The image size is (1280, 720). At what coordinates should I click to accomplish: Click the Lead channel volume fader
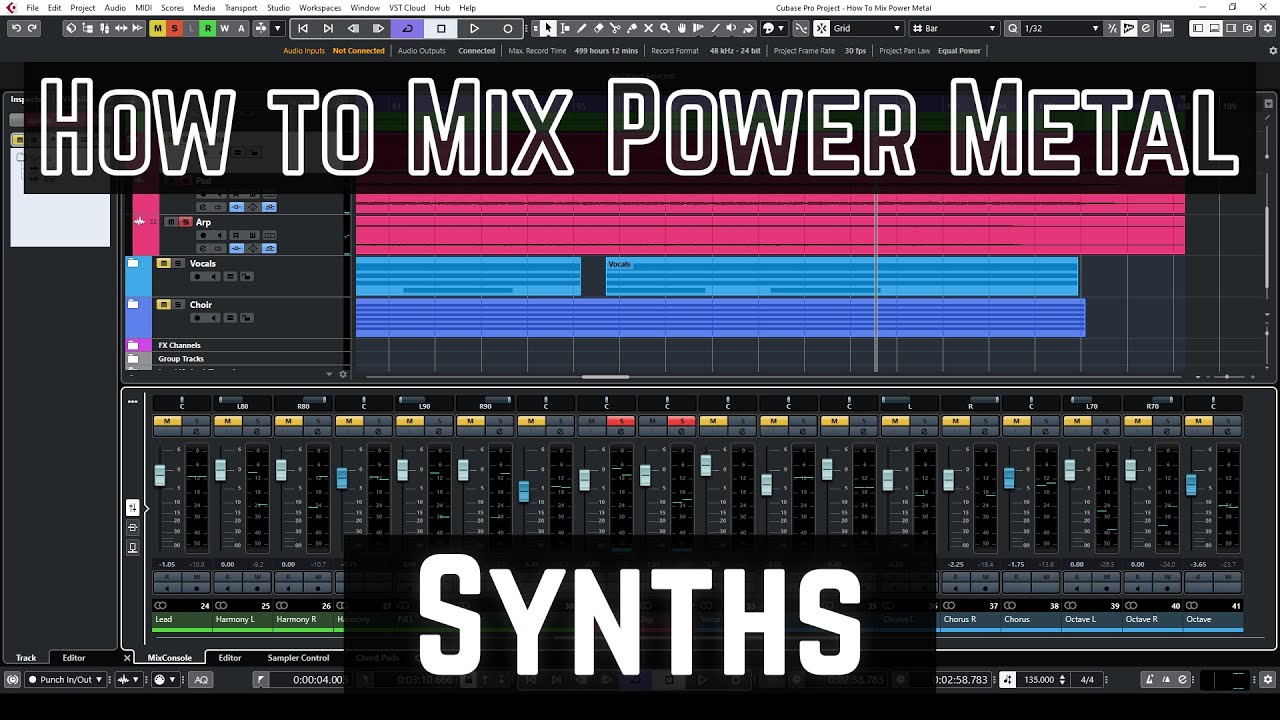click(160, 474)
